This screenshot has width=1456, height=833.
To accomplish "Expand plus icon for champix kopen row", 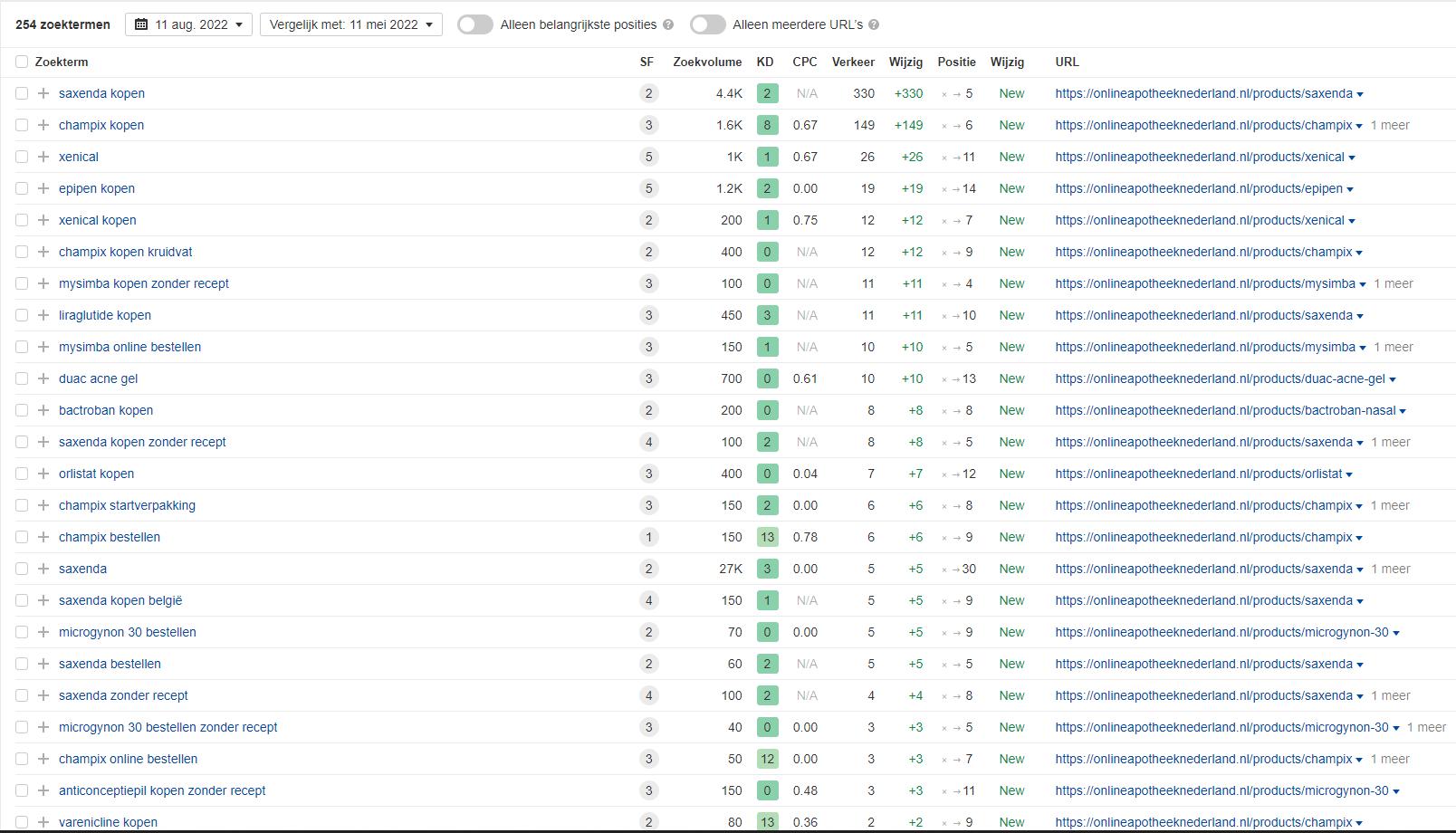I will point(43,125).
